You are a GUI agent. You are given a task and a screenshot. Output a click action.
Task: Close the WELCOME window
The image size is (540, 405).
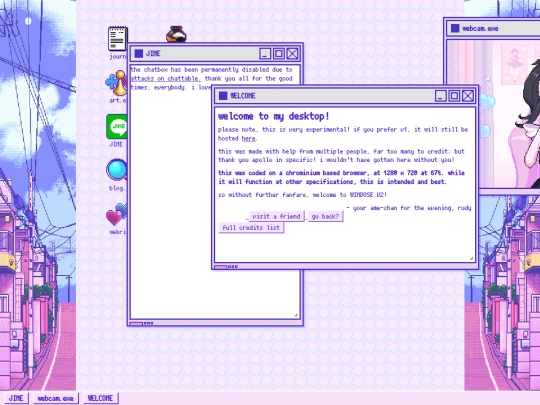point(468,96)
